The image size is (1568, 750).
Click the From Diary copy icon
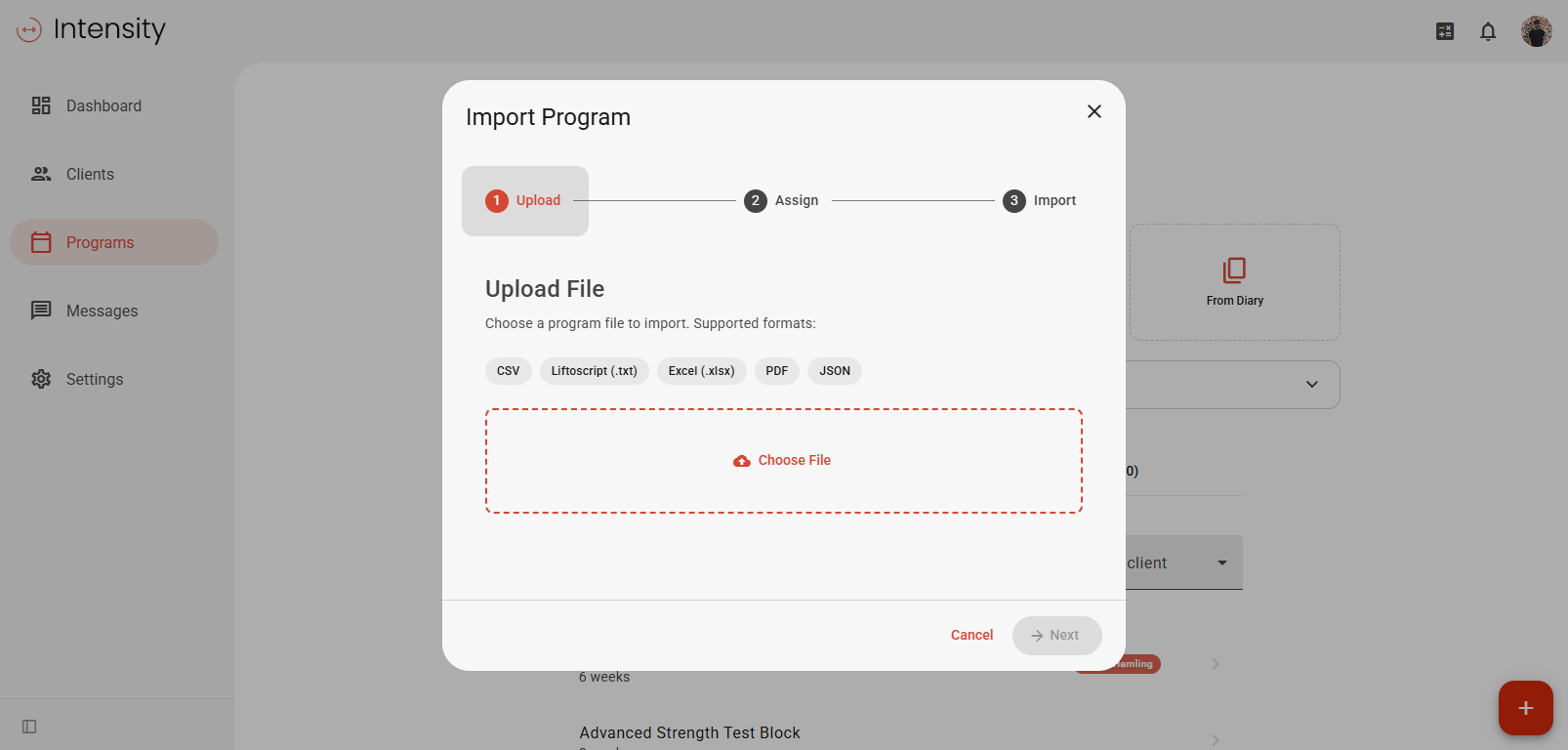1234,271
